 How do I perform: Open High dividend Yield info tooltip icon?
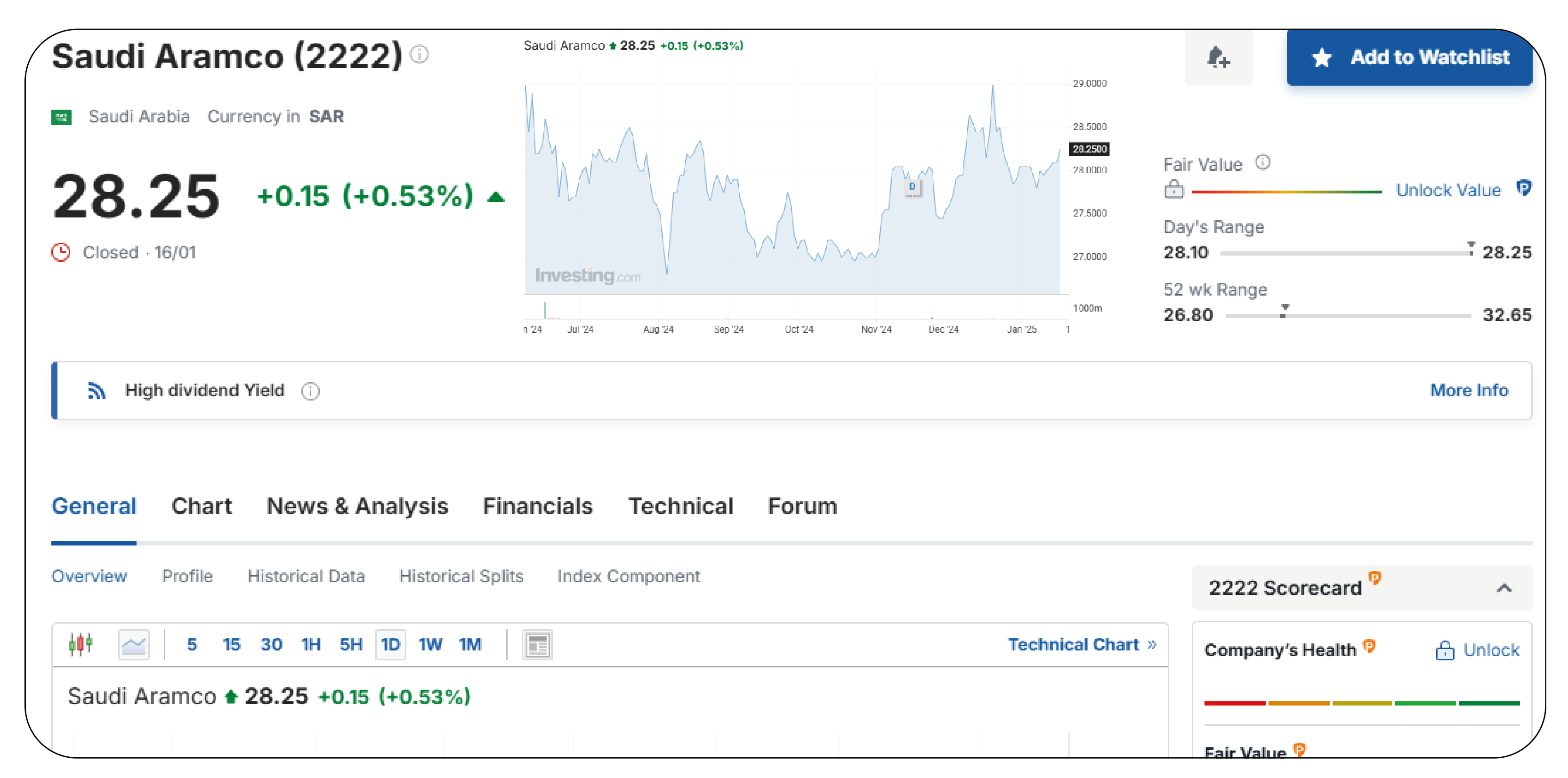point(310,391)
